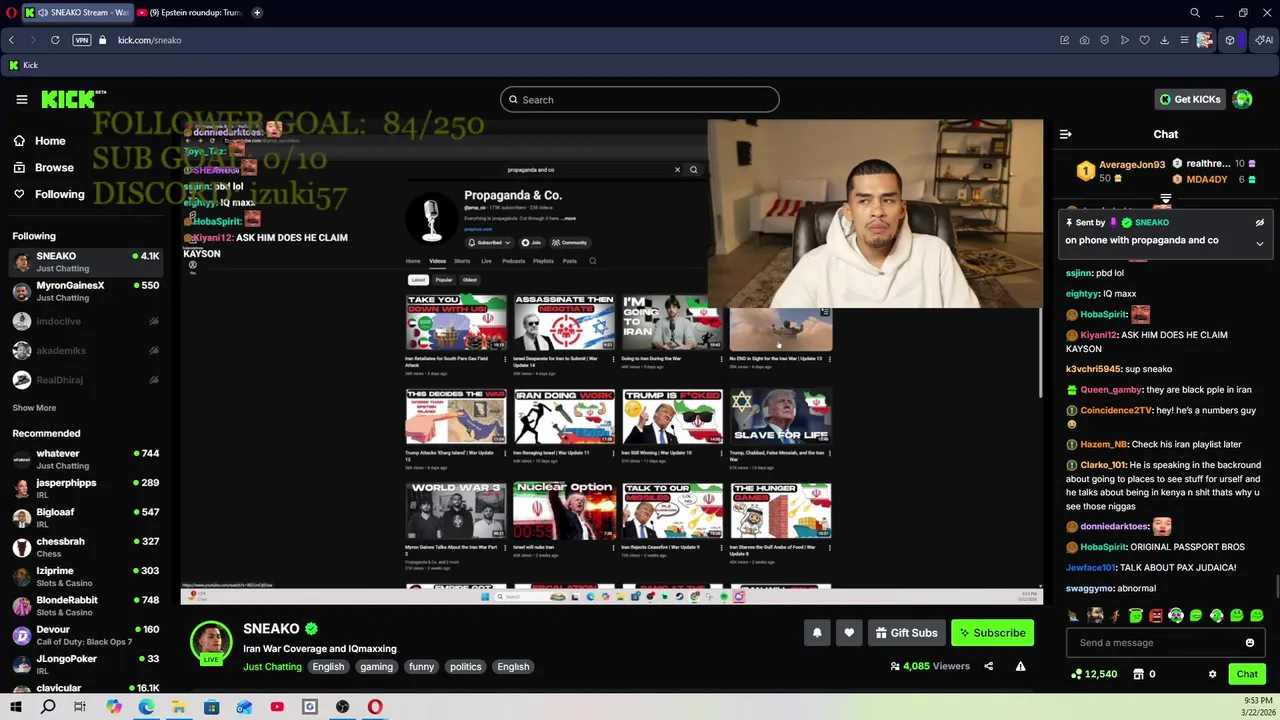Open the user profile avatar menu
1280x720 pixels.
(x=1242, y=99)
